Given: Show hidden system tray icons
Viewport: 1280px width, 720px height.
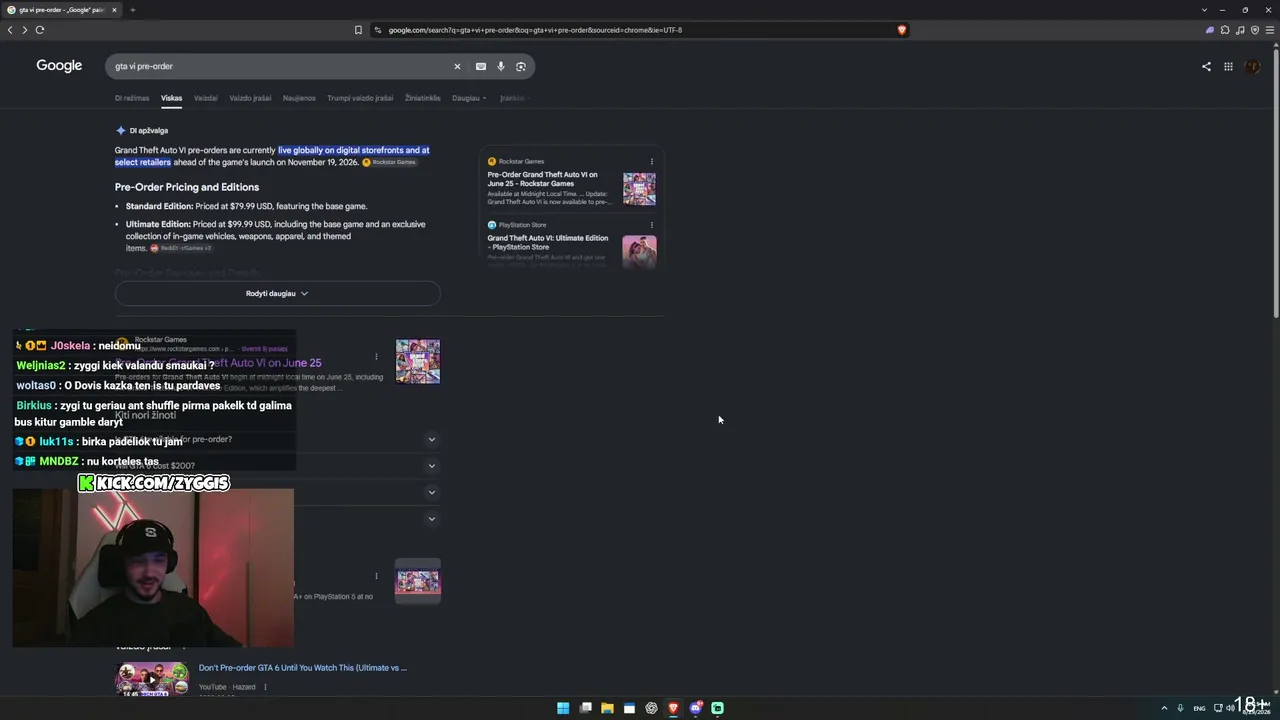Looking at the screenshot, I should (1164, 708).
